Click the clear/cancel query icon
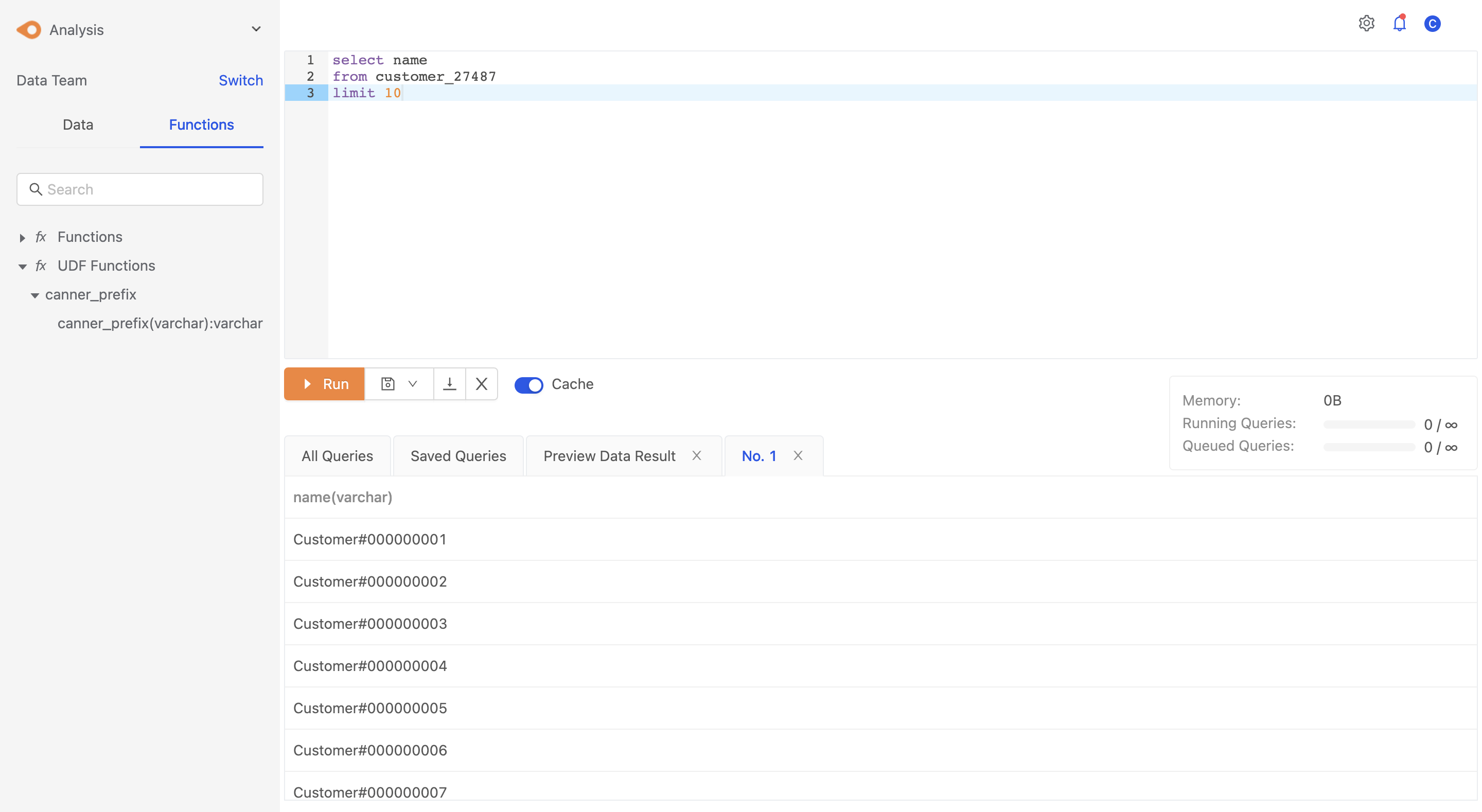Screen dimensions: 1482x812 [481, 383]
